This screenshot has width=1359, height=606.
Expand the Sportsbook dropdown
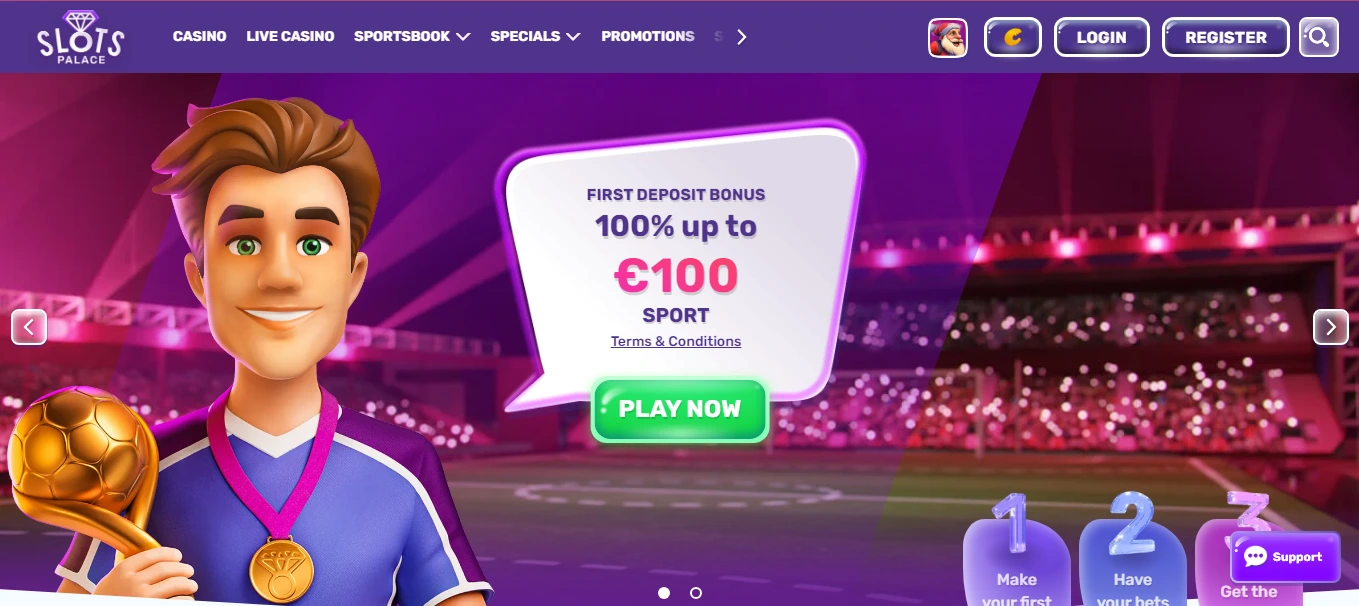point(412,36)
